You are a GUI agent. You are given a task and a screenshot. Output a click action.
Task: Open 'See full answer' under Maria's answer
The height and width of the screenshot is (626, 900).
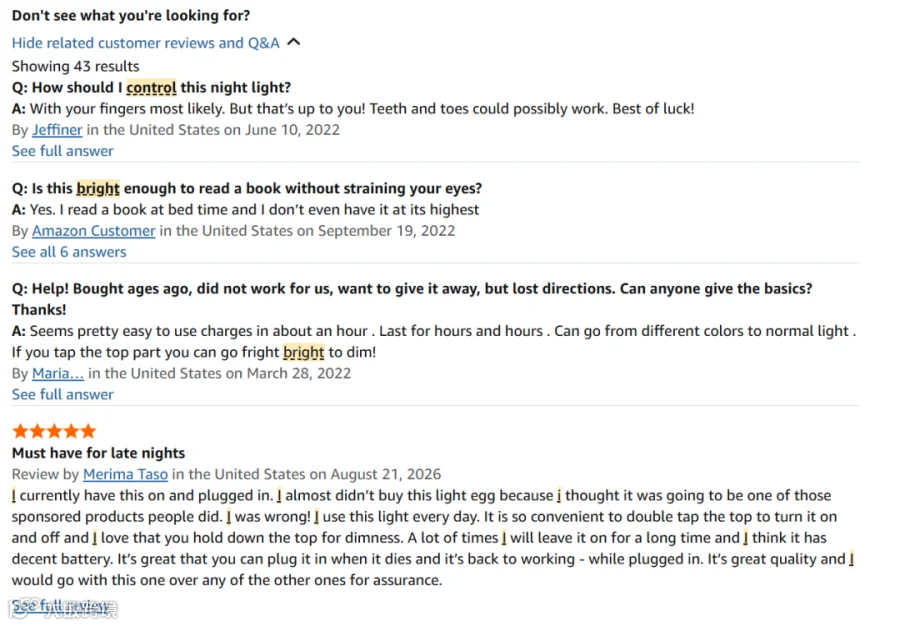click(x=63, y=395)
